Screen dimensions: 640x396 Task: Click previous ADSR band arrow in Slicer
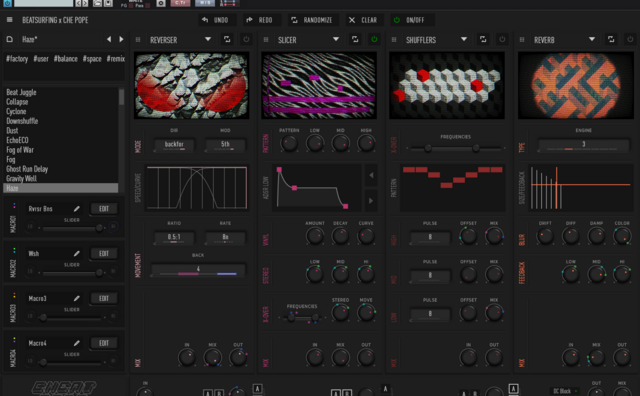(x=371, y=175)
